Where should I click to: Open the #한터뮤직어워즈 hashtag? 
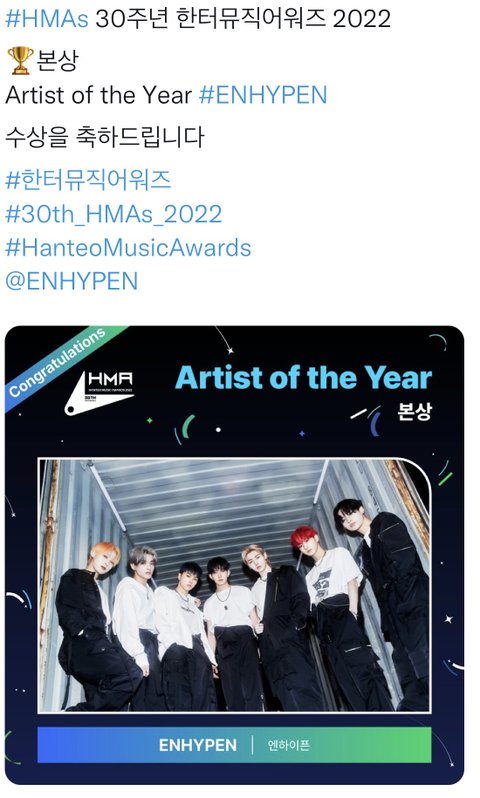[x=88, y=180]
